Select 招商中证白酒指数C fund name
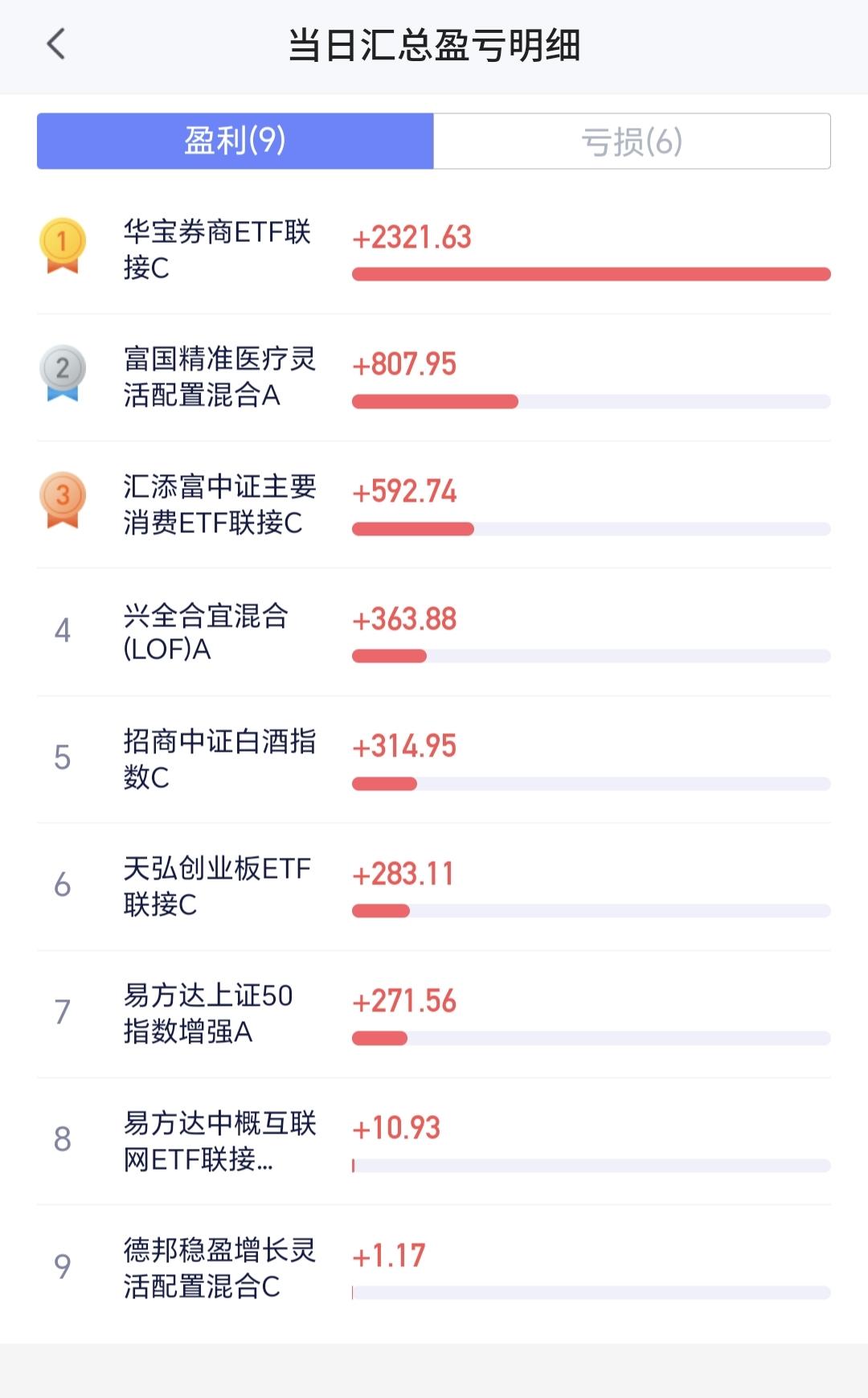Viewport: 868px width, 1398px height. coord(219,759)
